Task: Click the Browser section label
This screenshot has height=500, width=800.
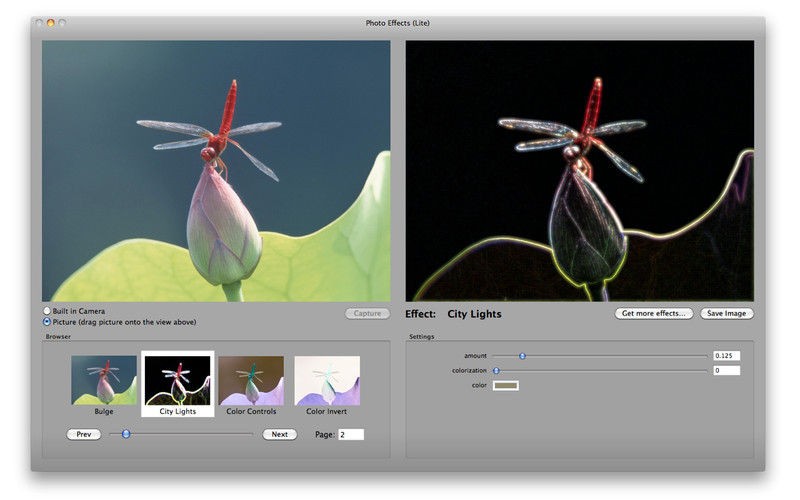Action: pyautogui.click(x=58, y=337)
